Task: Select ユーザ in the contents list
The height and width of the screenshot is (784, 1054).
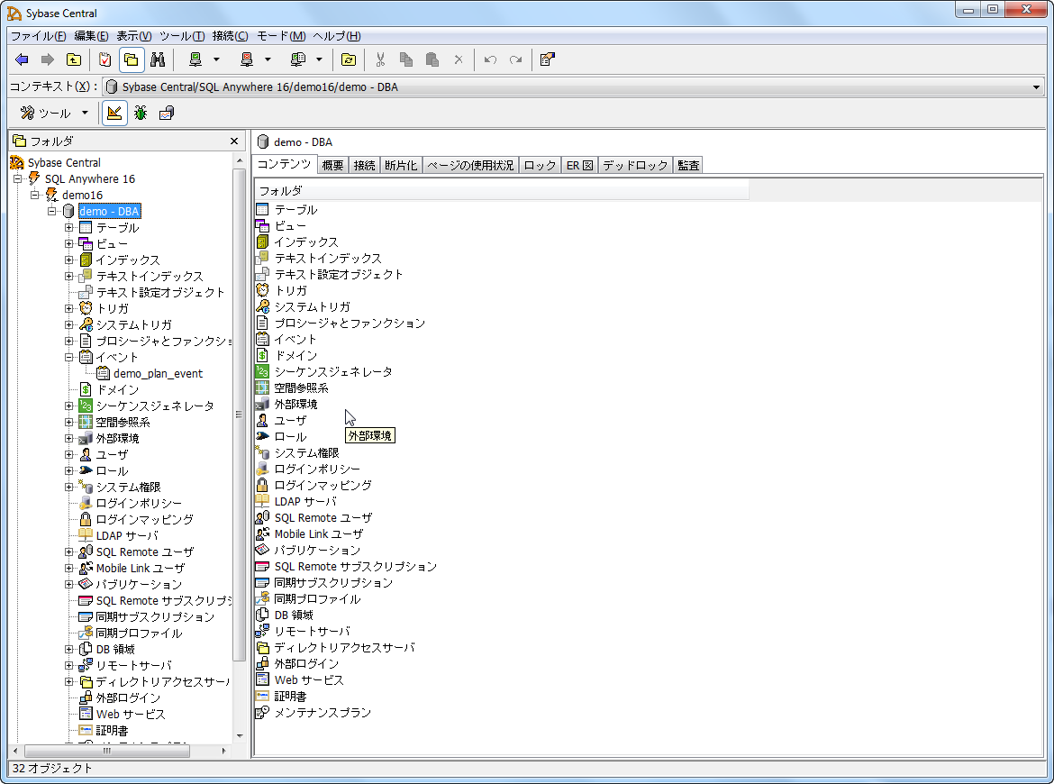Action: coord(290,420)
